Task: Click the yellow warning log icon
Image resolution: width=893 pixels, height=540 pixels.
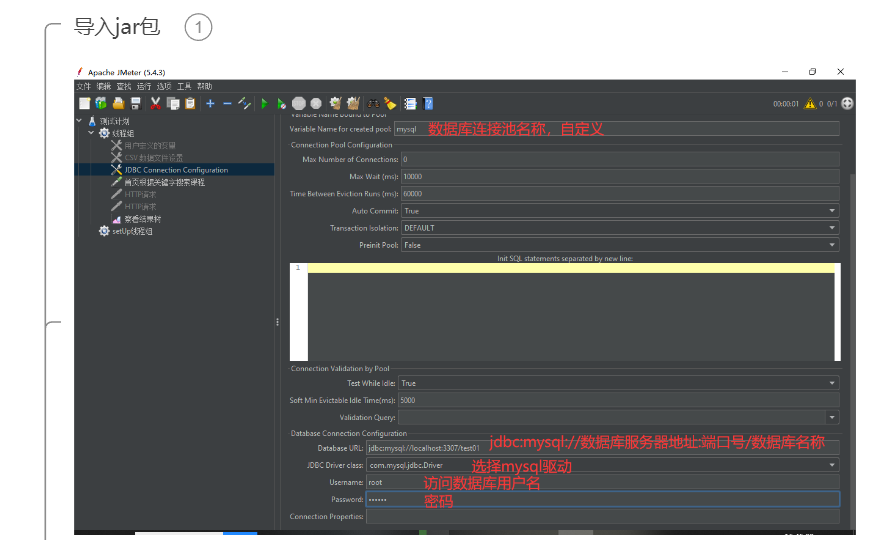Action: 810,104
